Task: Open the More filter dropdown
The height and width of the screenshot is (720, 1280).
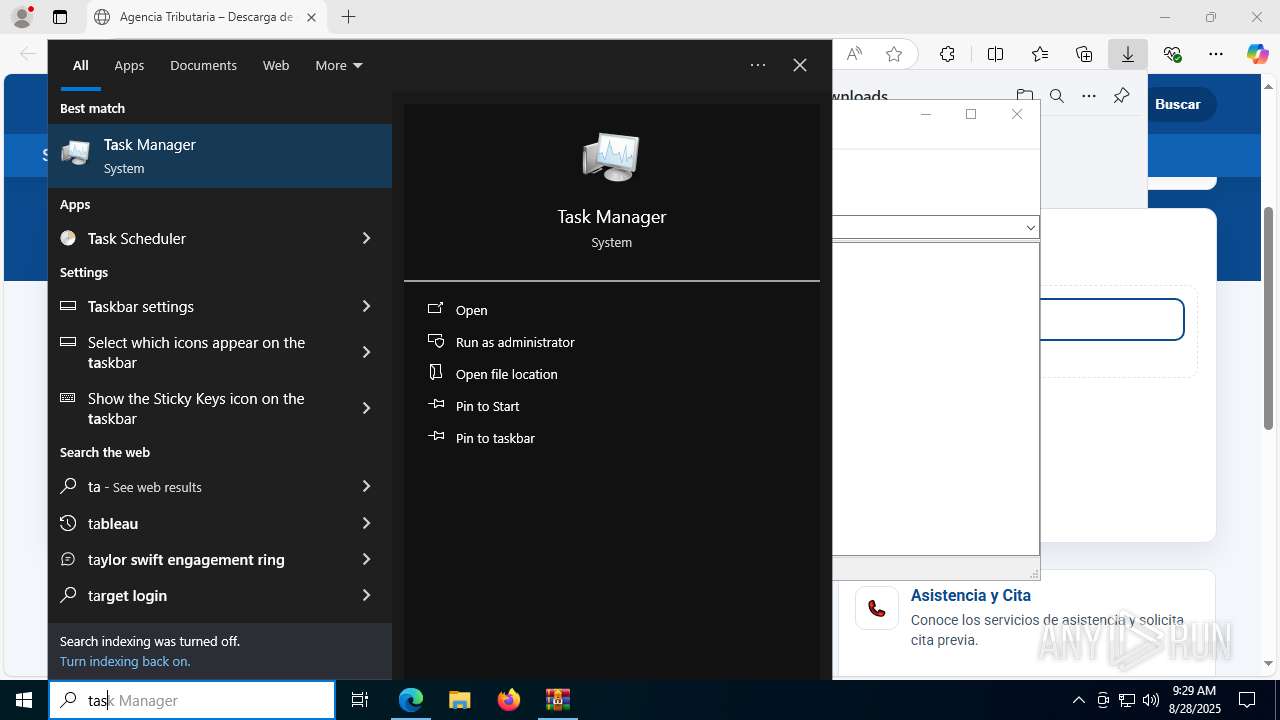Action: coord(339,65)
